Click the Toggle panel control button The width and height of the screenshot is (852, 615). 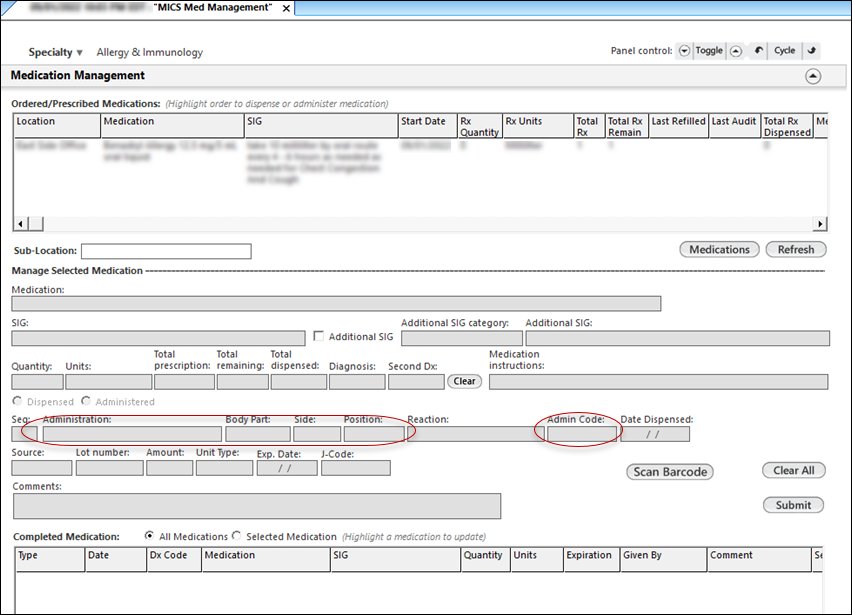coord(709,51)
